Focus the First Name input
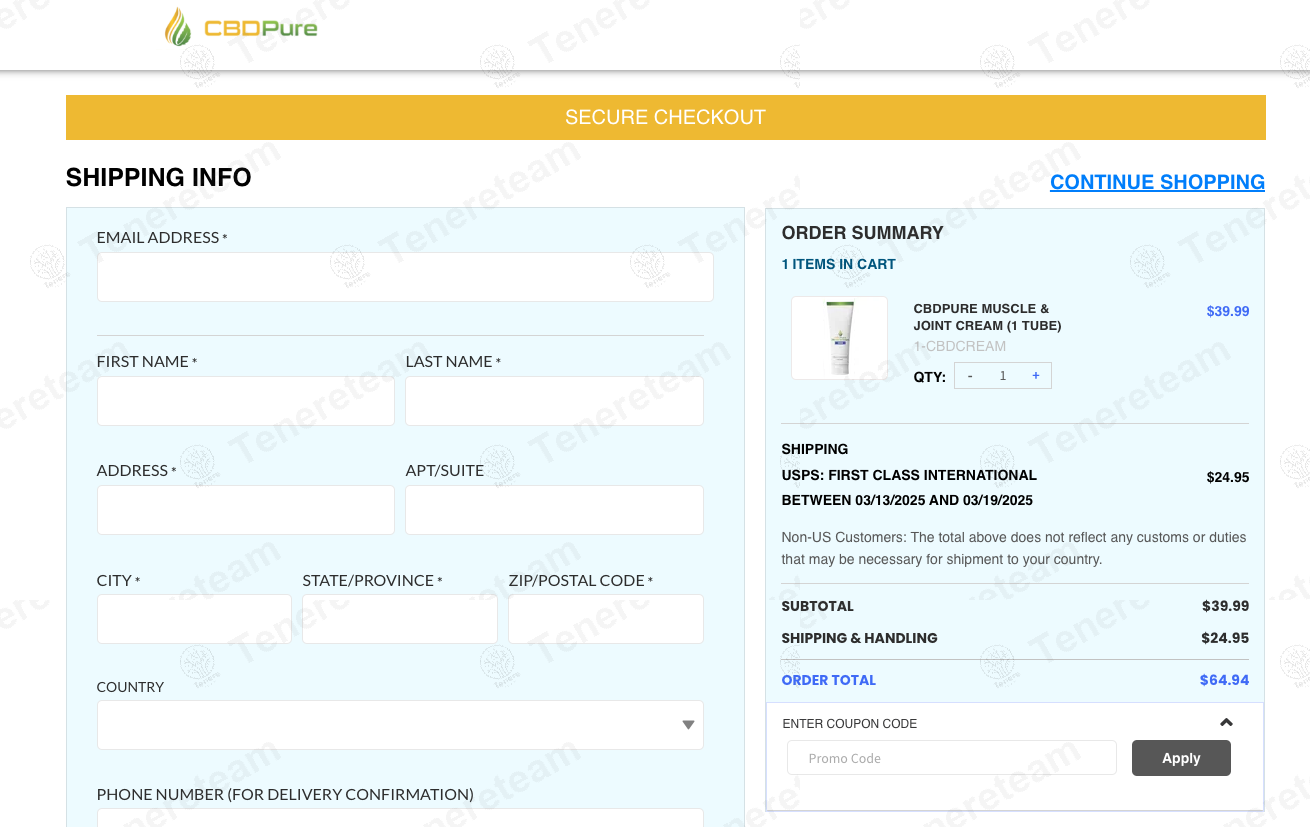Viewport: 1310px width, 827px height. 245,401
